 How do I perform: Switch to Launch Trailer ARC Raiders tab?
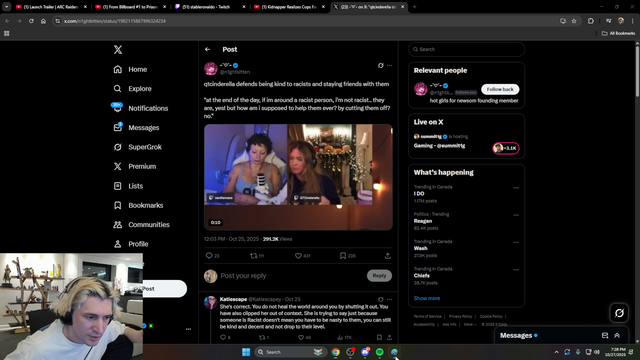51,7
